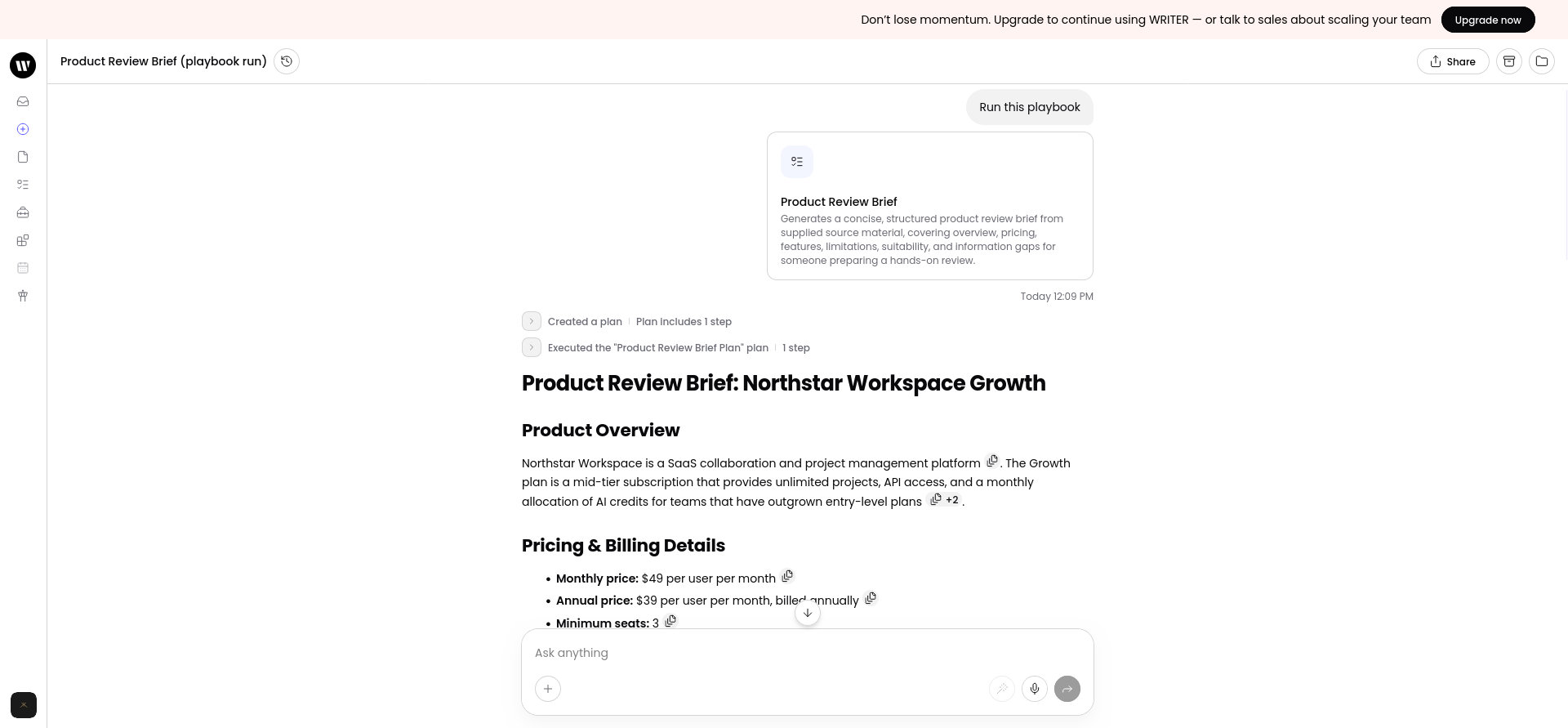Click the title 'Product Review Brief (playbook run)'
Viewport: 1568px width, 728px height.
163,61
